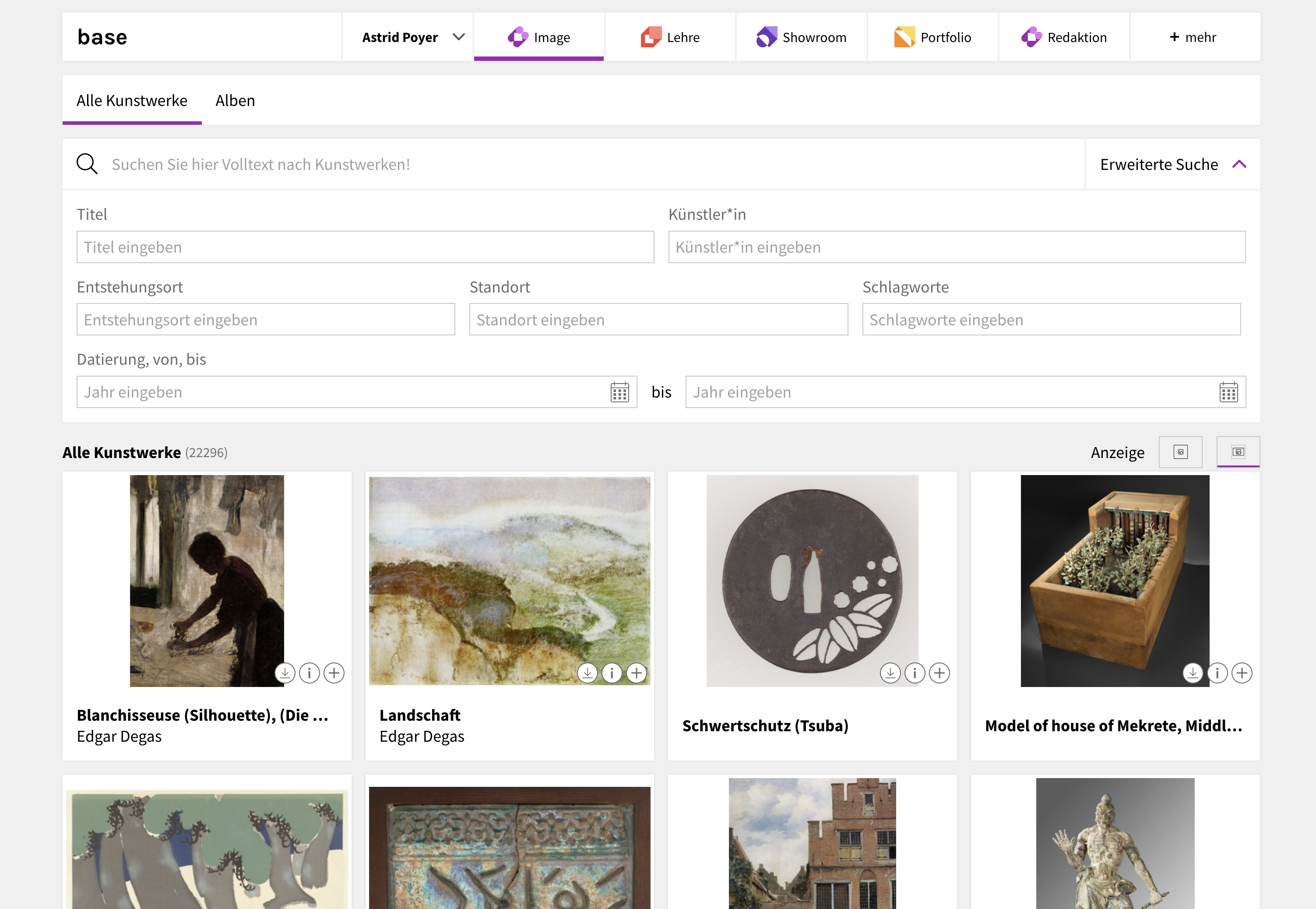1316x909 pixels.
Task: Switch to large thumbnail display mode
Action: point(1238,452)
